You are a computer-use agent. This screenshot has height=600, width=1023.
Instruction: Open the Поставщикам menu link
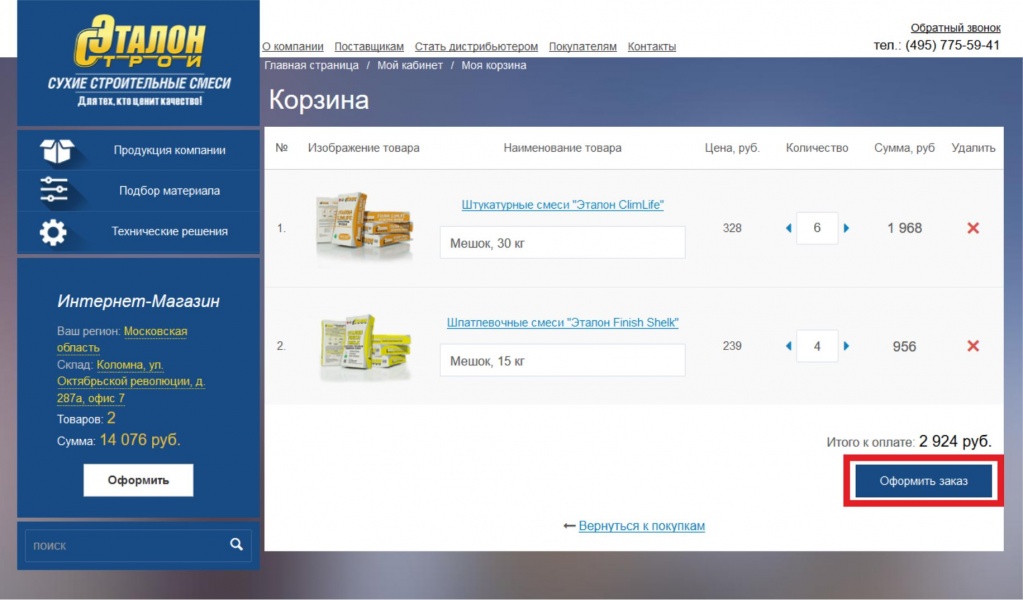click(x=369, y=46)
